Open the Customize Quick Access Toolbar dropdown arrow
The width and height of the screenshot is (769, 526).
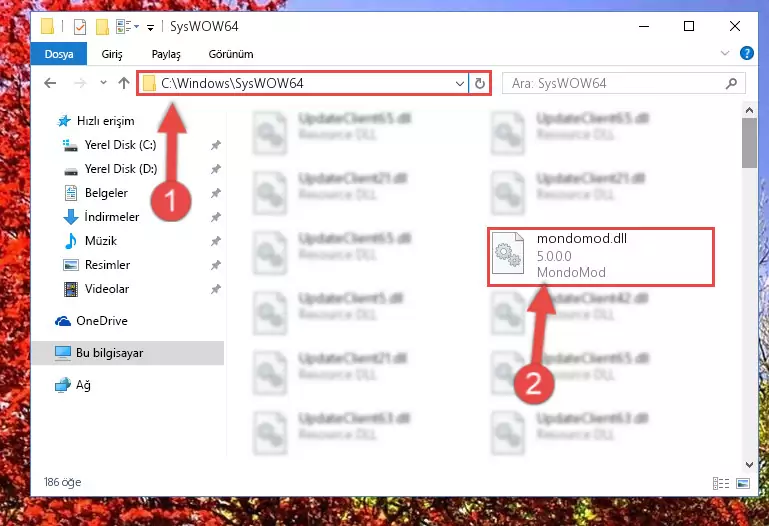[x=151, y=27]
